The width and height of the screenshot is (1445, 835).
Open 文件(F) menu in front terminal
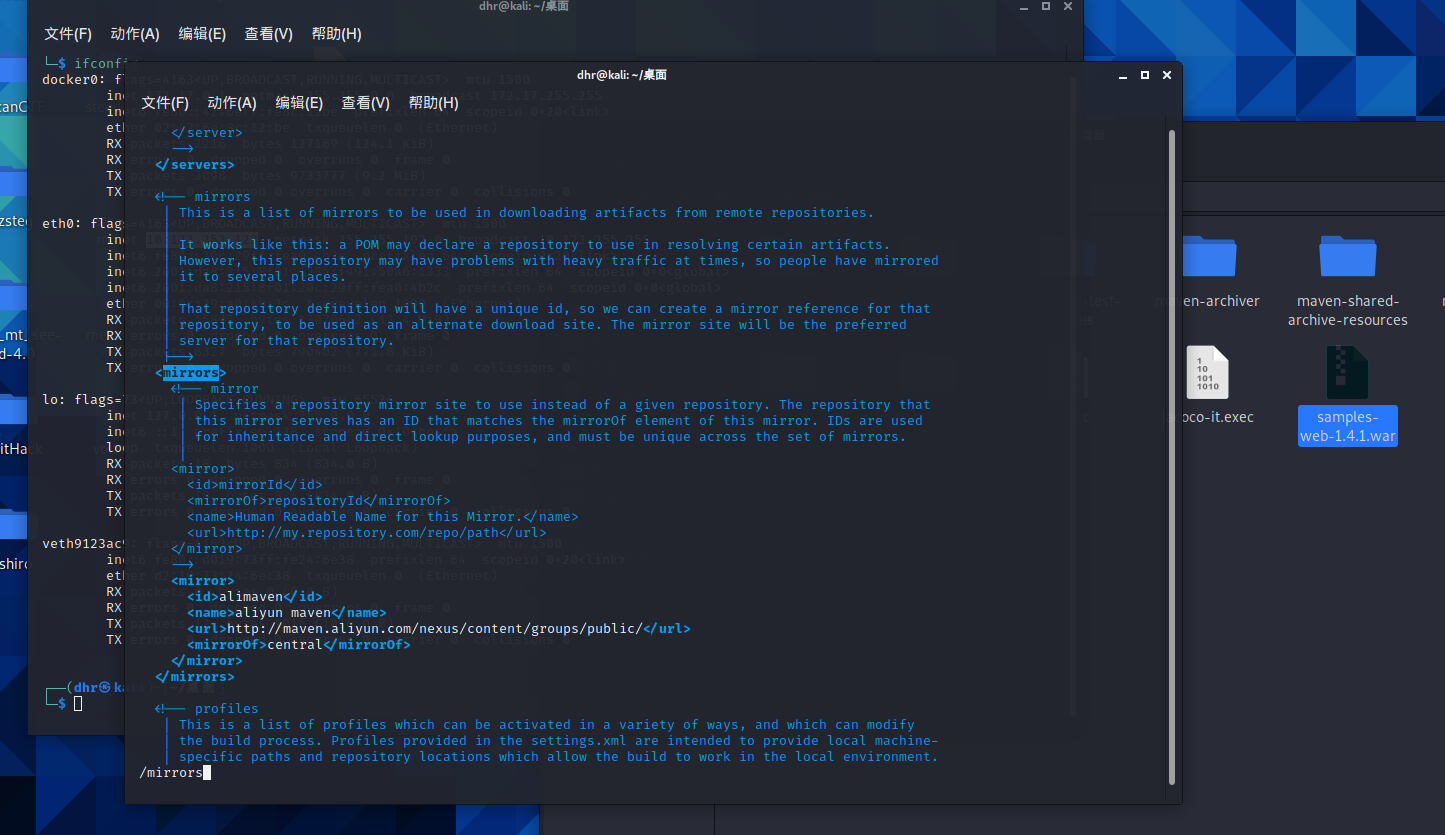pyautogui.click(x=164, y=103)
